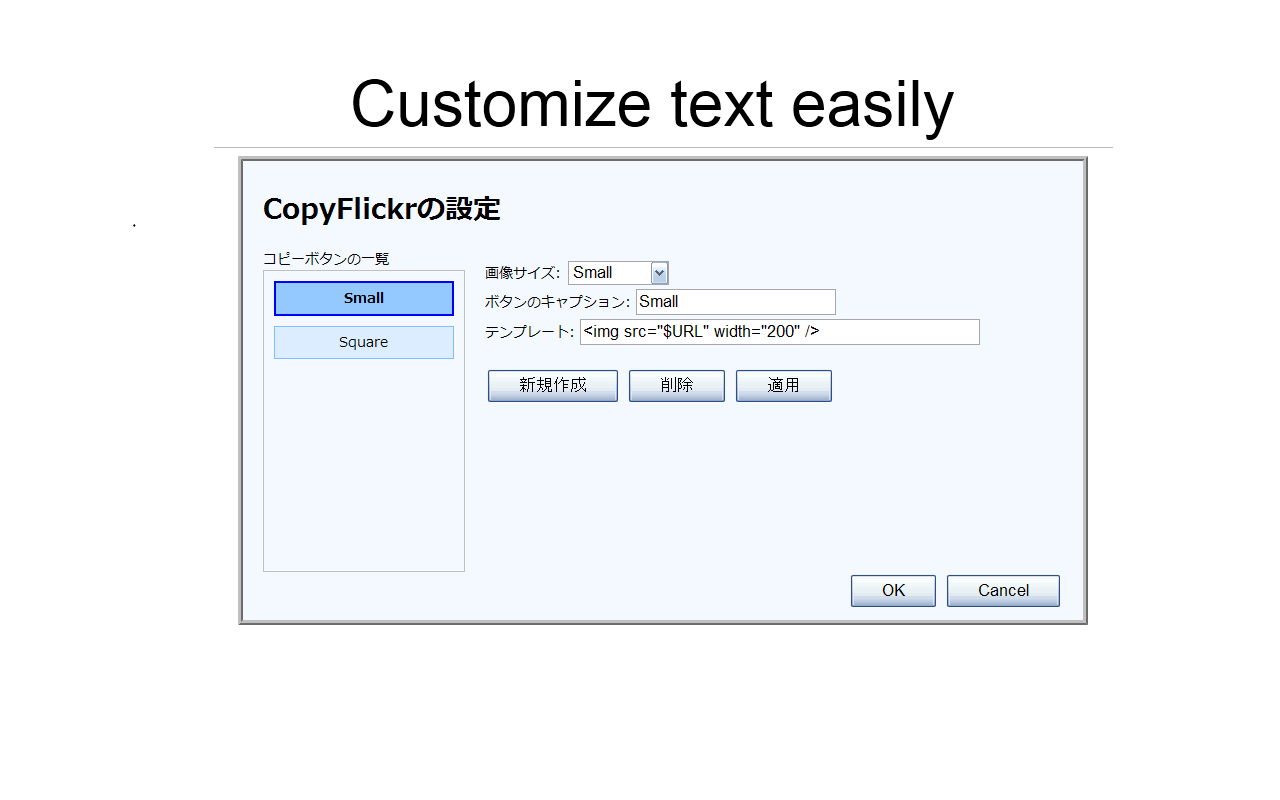Click the dialog window border frame
Screen dimensions: 1280x800
pyautogui.click(x=662, y=160)
